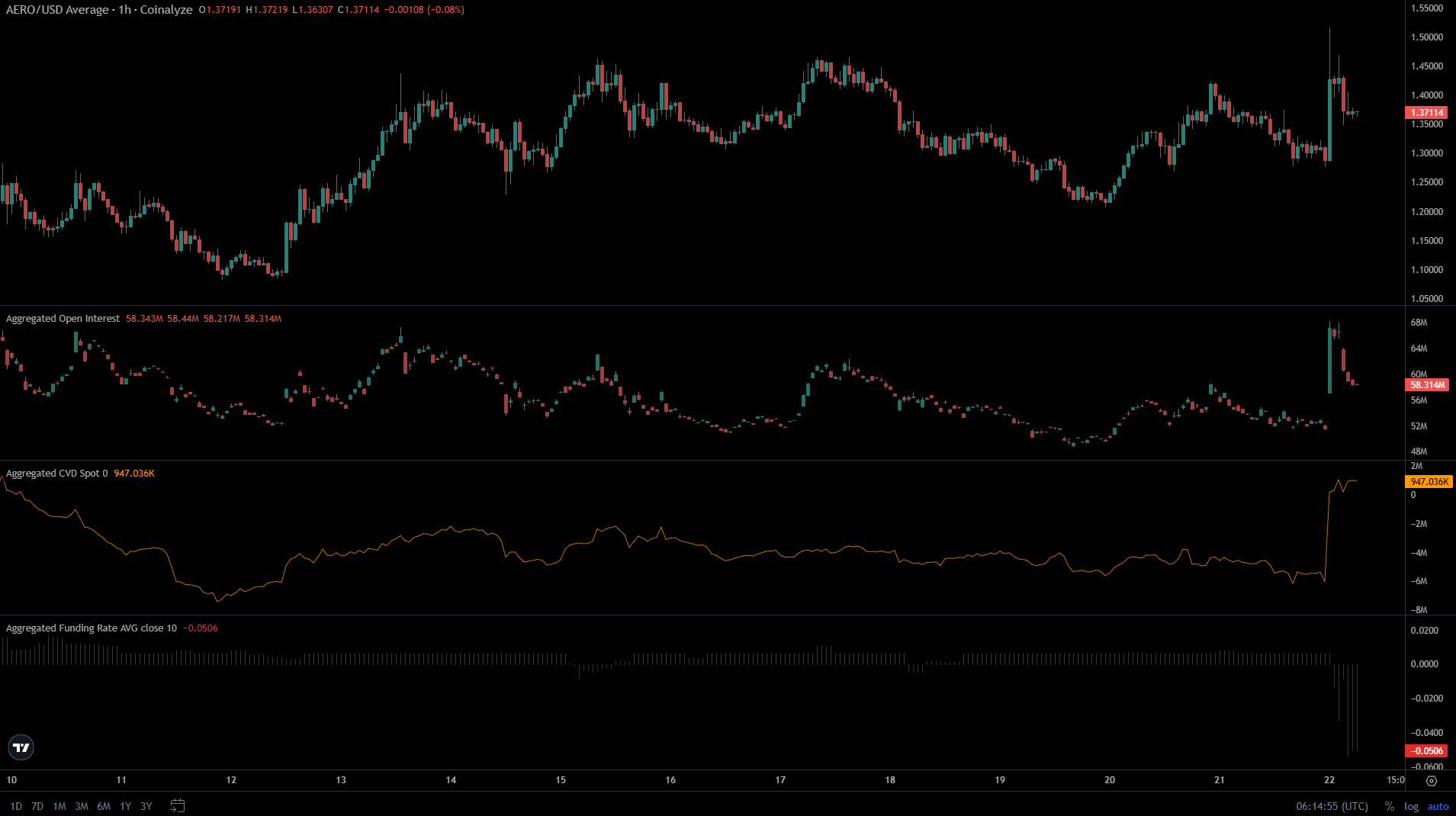The image size is (1456, 816).
Task: Select the Aggregated CVD Spot indicator label
Action: click(56, 474)
